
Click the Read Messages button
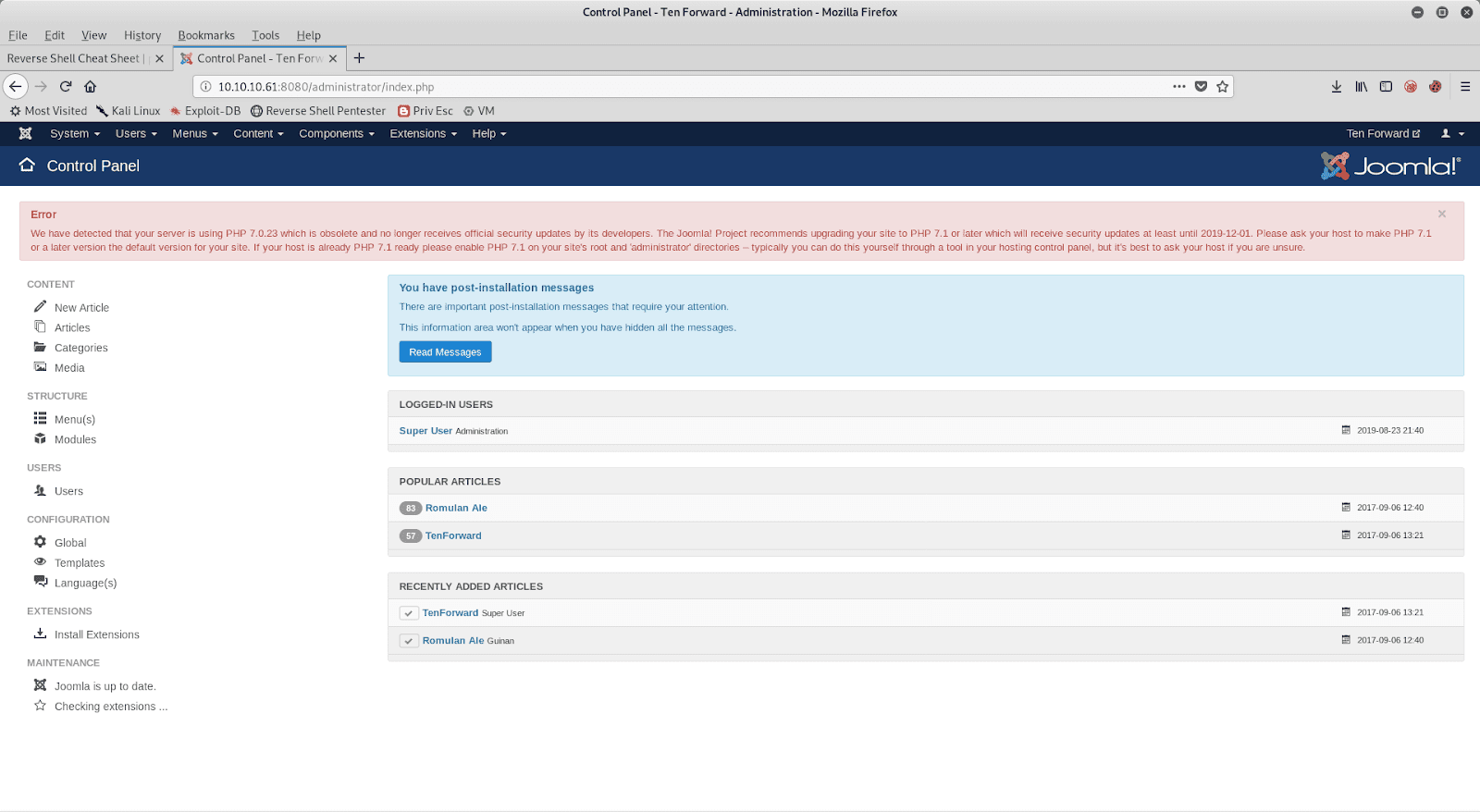(445, 351)
